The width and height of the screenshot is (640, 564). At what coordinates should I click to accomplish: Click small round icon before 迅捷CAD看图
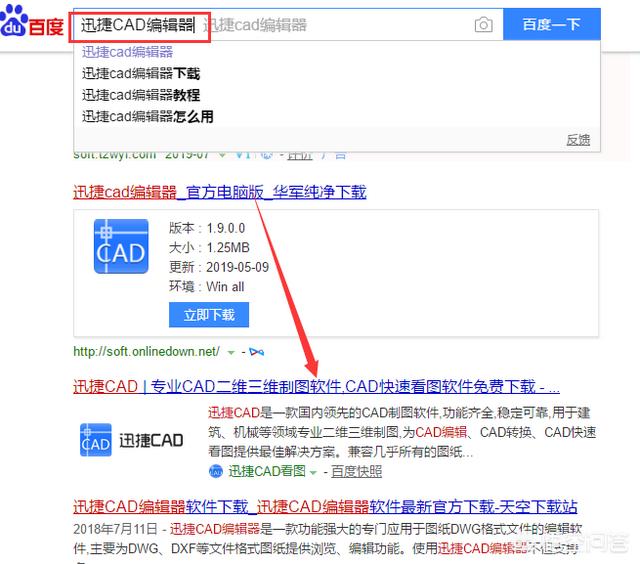click(x=216, y=471)
